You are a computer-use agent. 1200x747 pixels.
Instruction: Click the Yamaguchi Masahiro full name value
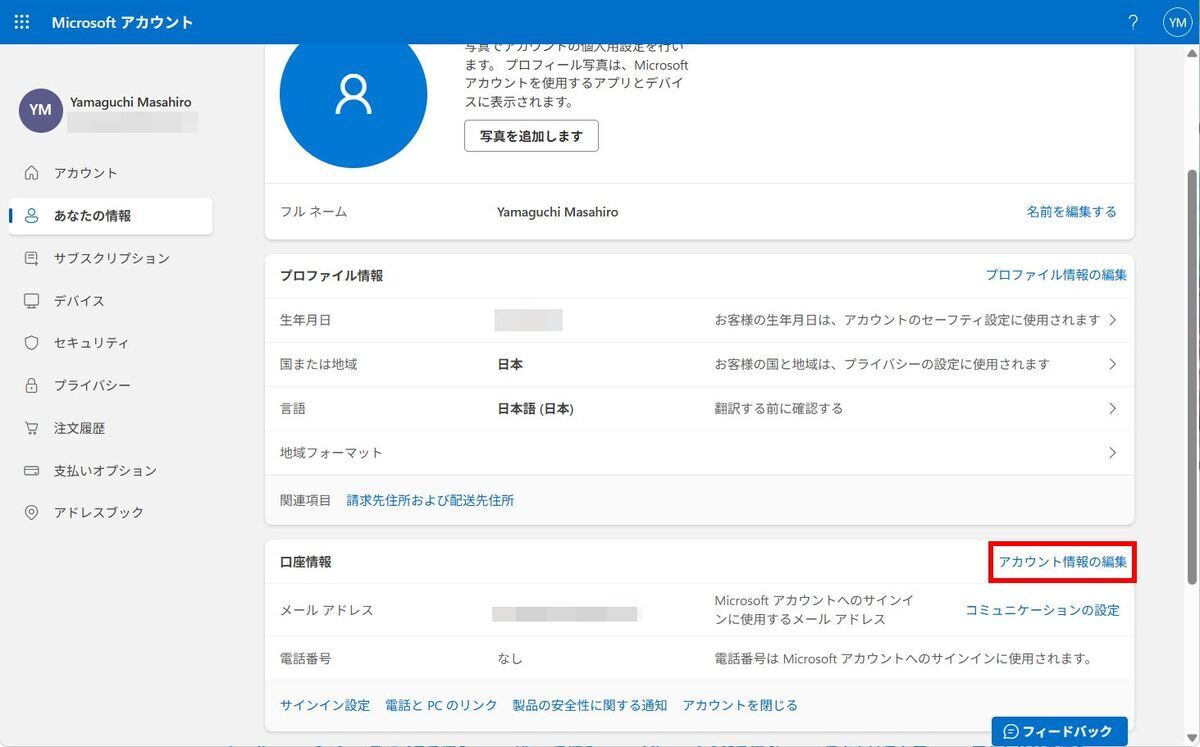tap(557, 212)
